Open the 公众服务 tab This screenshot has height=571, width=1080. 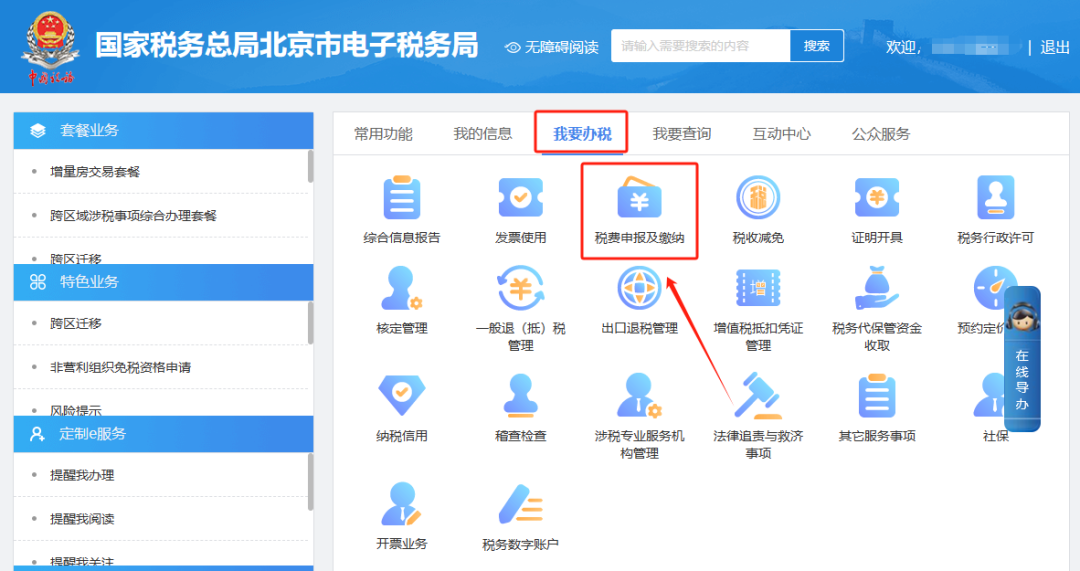(880, 134)
